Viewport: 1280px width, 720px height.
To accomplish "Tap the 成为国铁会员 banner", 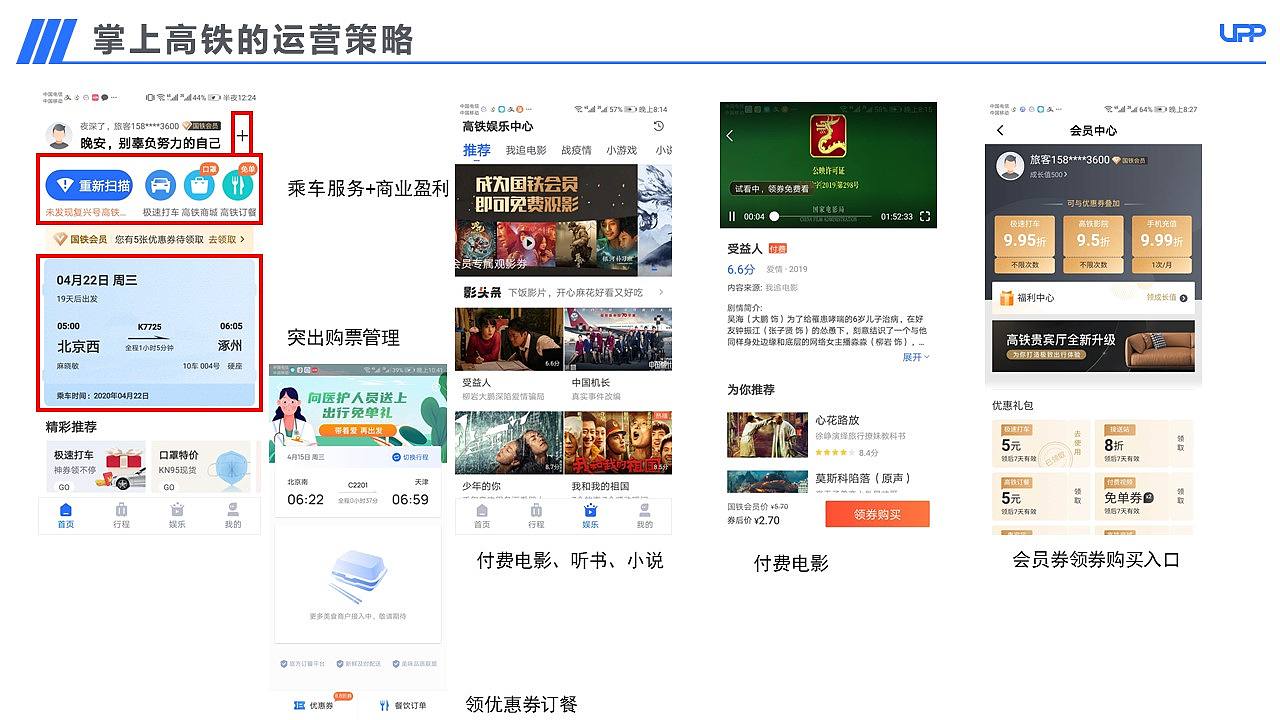I will [x=563, y=220].
